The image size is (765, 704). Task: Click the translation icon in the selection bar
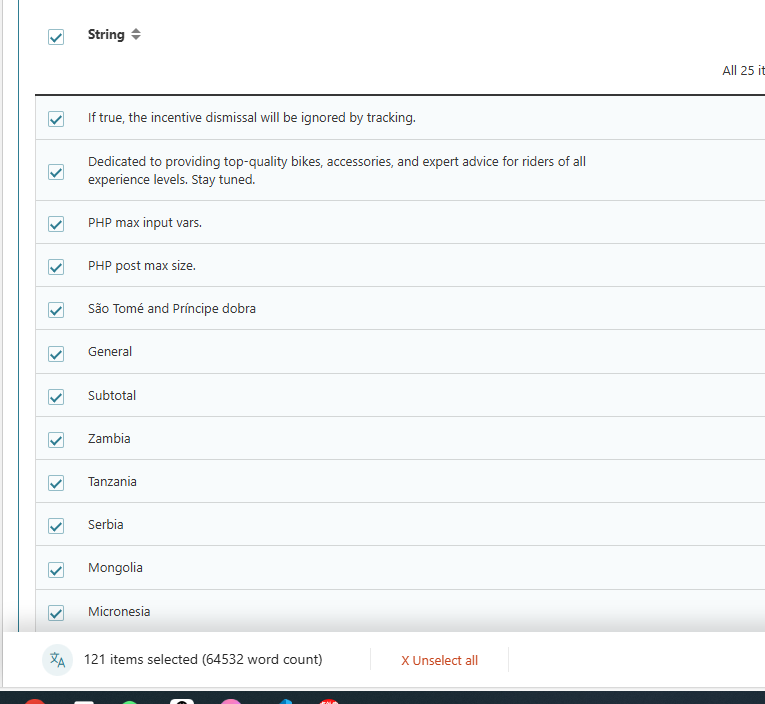coord(58,660)
